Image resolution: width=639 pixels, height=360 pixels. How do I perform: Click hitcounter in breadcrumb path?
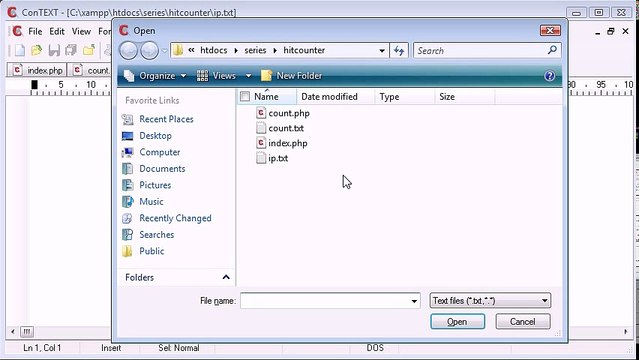click(304, 50)
